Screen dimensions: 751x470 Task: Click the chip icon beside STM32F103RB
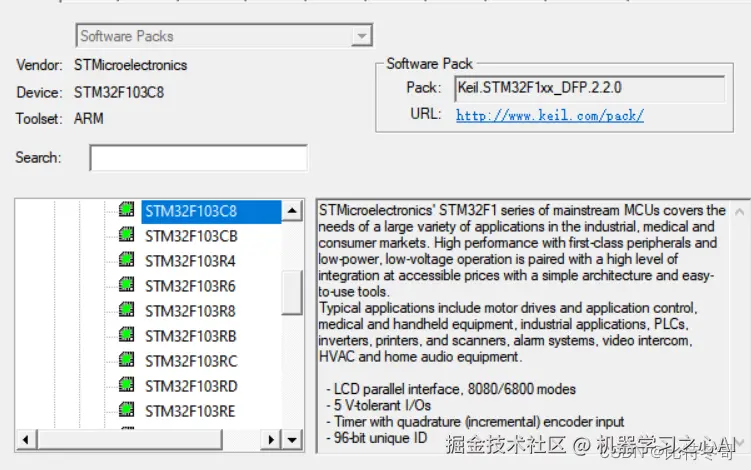point(126,334)
